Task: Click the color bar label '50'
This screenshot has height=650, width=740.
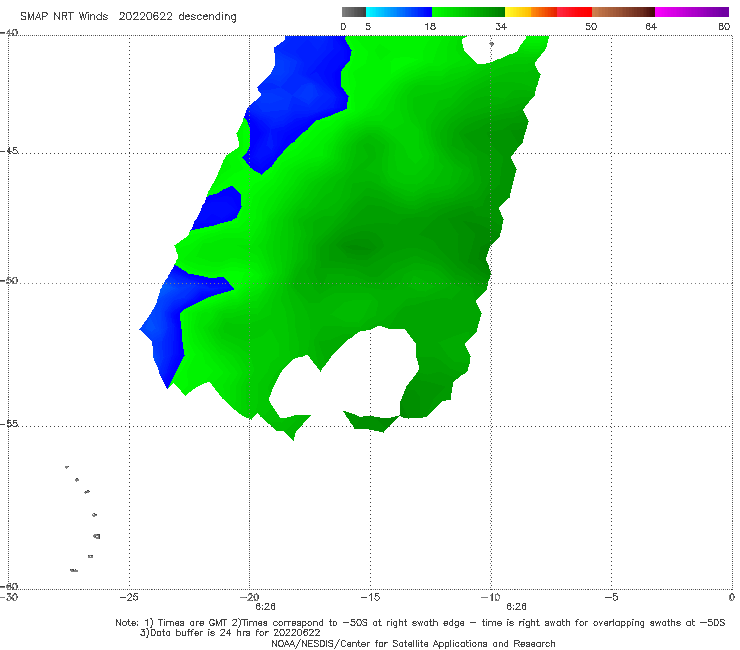Action: pos(591,26)
